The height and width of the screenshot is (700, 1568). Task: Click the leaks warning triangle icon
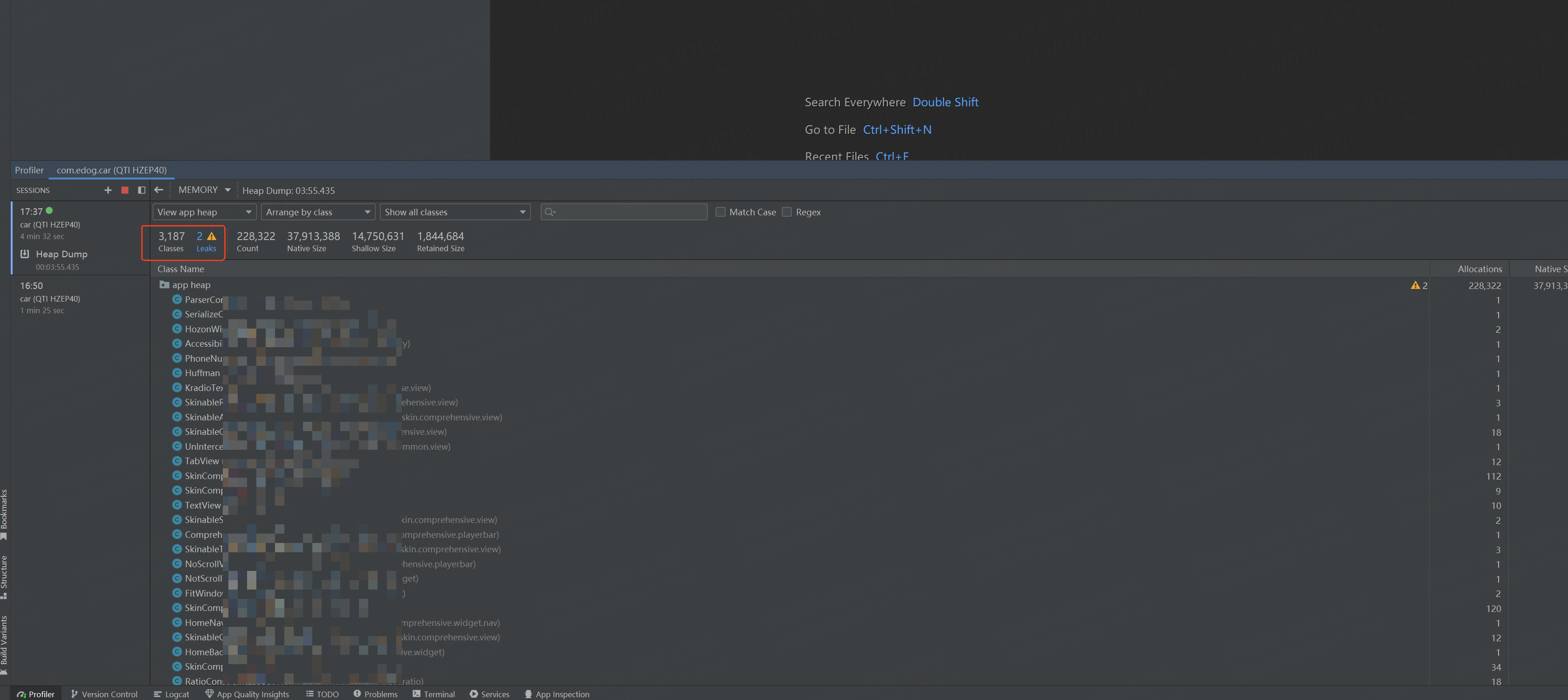(212, 236)
